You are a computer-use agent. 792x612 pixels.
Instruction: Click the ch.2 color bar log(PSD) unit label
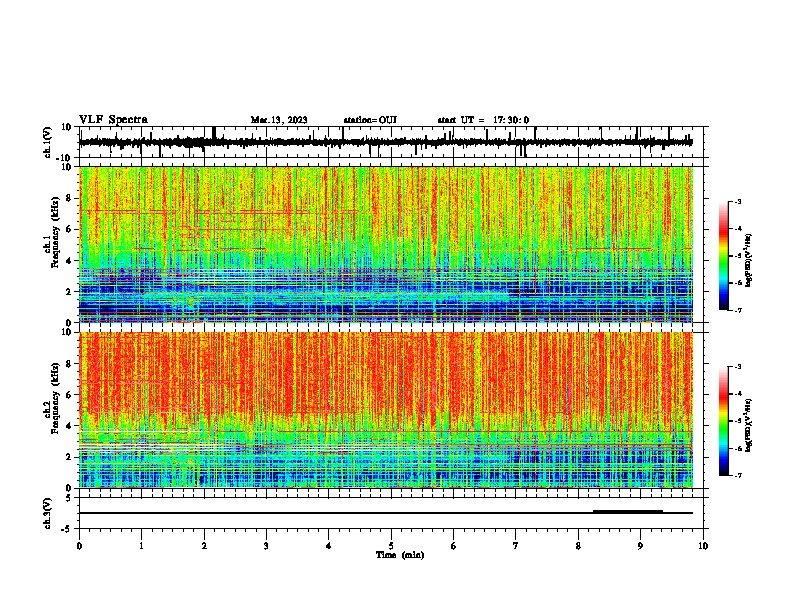(x=748, y=425)
